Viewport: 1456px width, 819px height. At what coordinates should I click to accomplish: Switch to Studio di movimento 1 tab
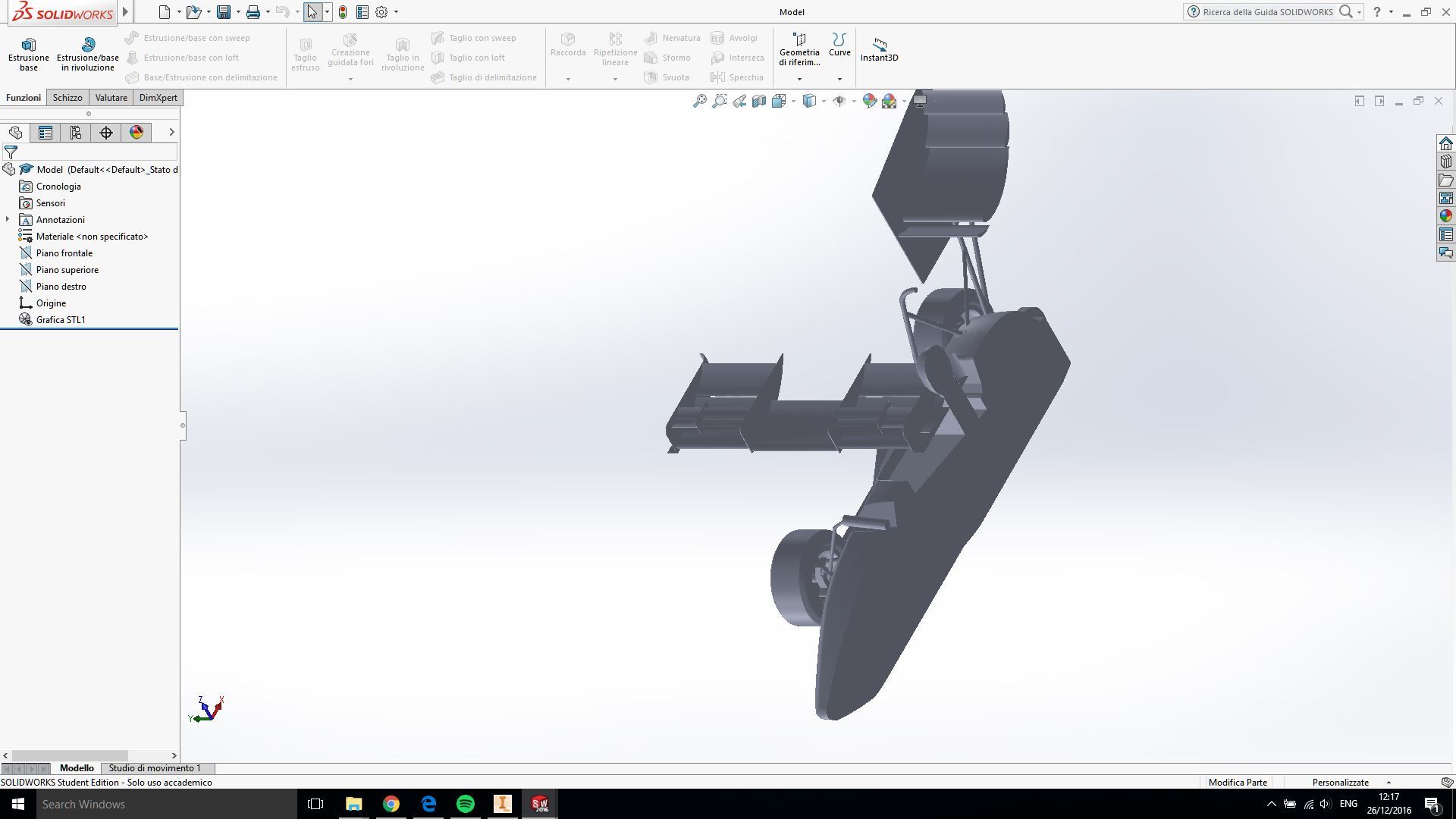pos(155,768)
